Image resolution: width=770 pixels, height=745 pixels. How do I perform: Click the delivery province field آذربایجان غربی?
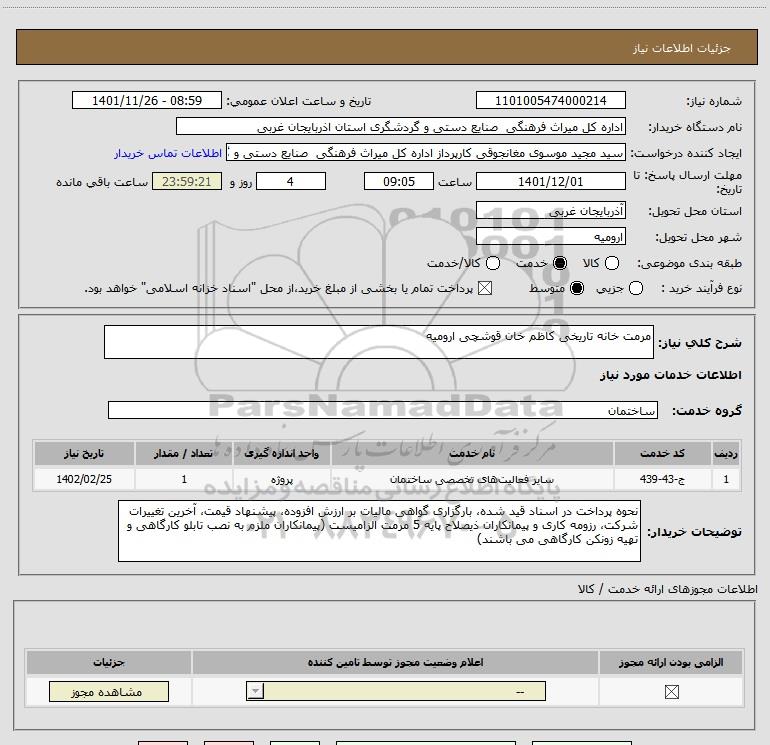(550, 211)
